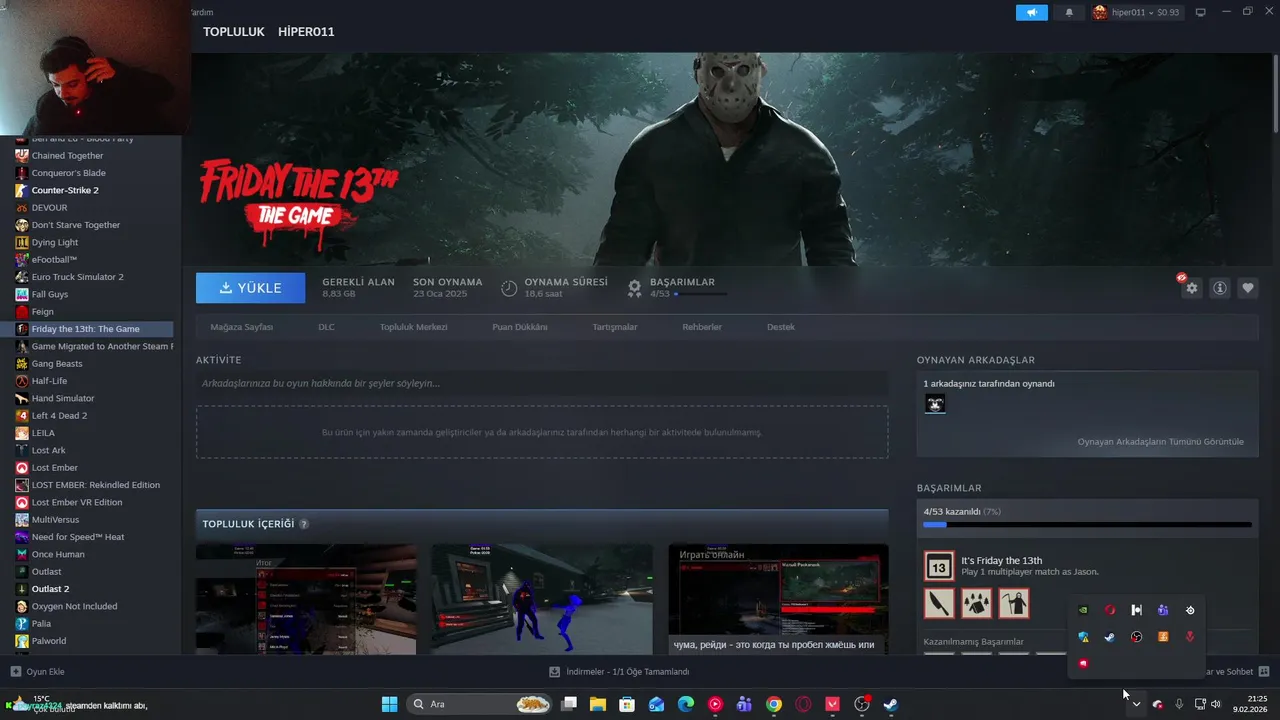Open the It's Friday the 13th achievement icon
This screenshot has height=720, width=1280.
point(939,566)
